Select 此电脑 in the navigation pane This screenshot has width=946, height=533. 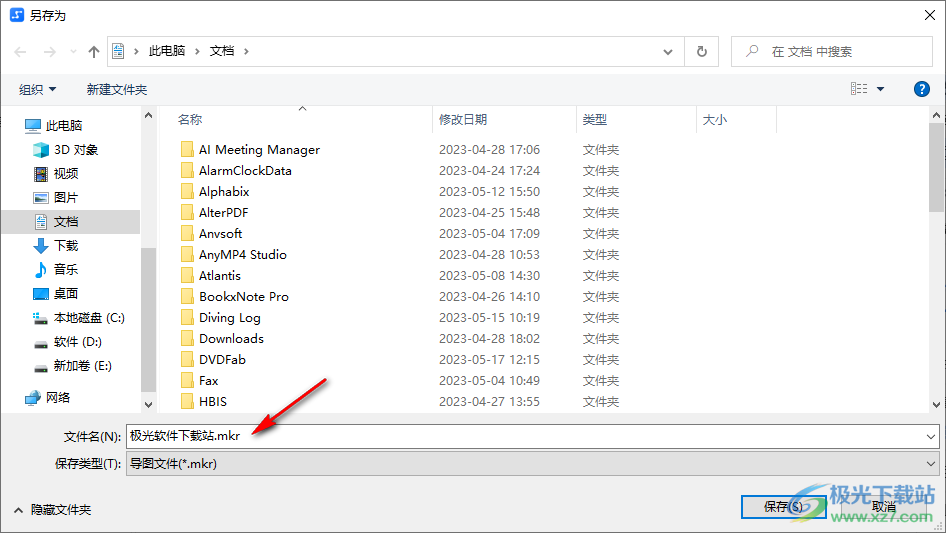pos(63,126)
